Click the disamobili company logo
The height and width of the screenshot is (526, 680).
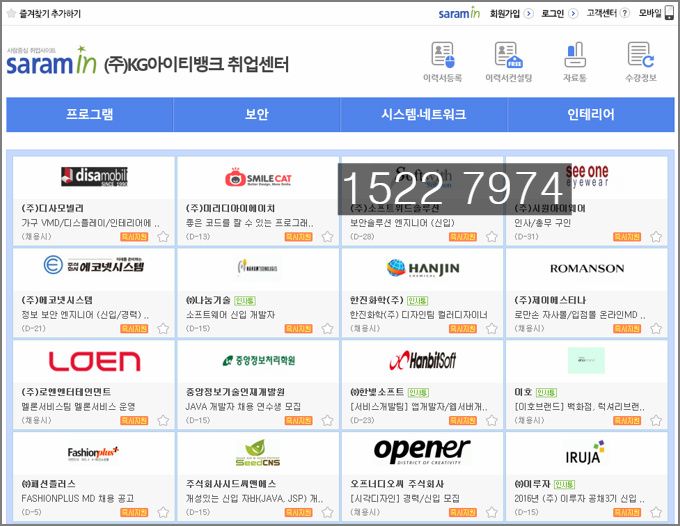94,176
